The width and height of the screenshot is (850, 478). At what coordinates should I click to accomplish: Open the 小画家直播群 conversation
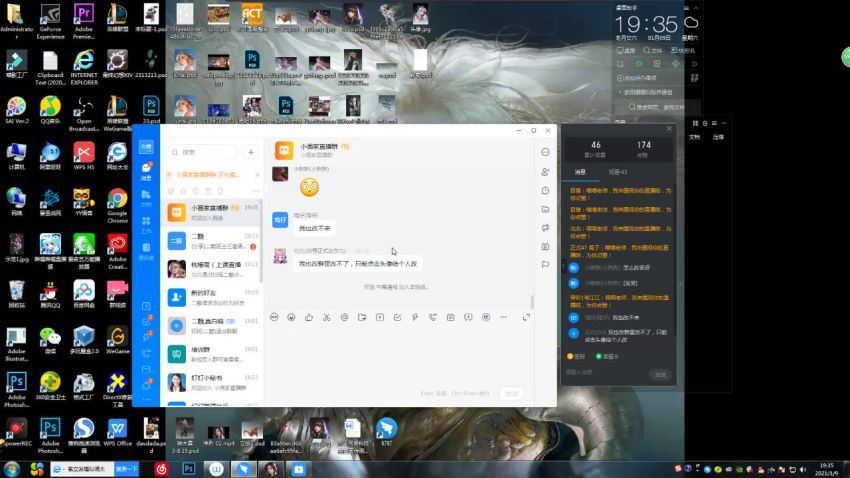coord(212,212)
